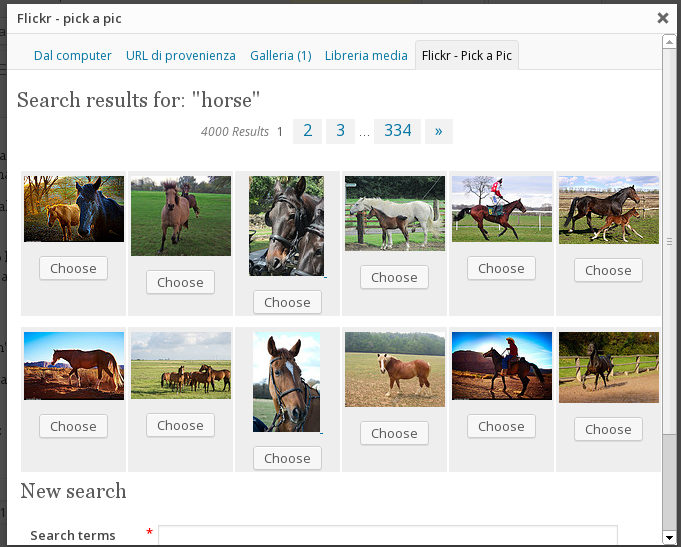The width and height of the screenshot is (681, 547).
Task: Click the "Search terms" label
Action: (73, 535)
